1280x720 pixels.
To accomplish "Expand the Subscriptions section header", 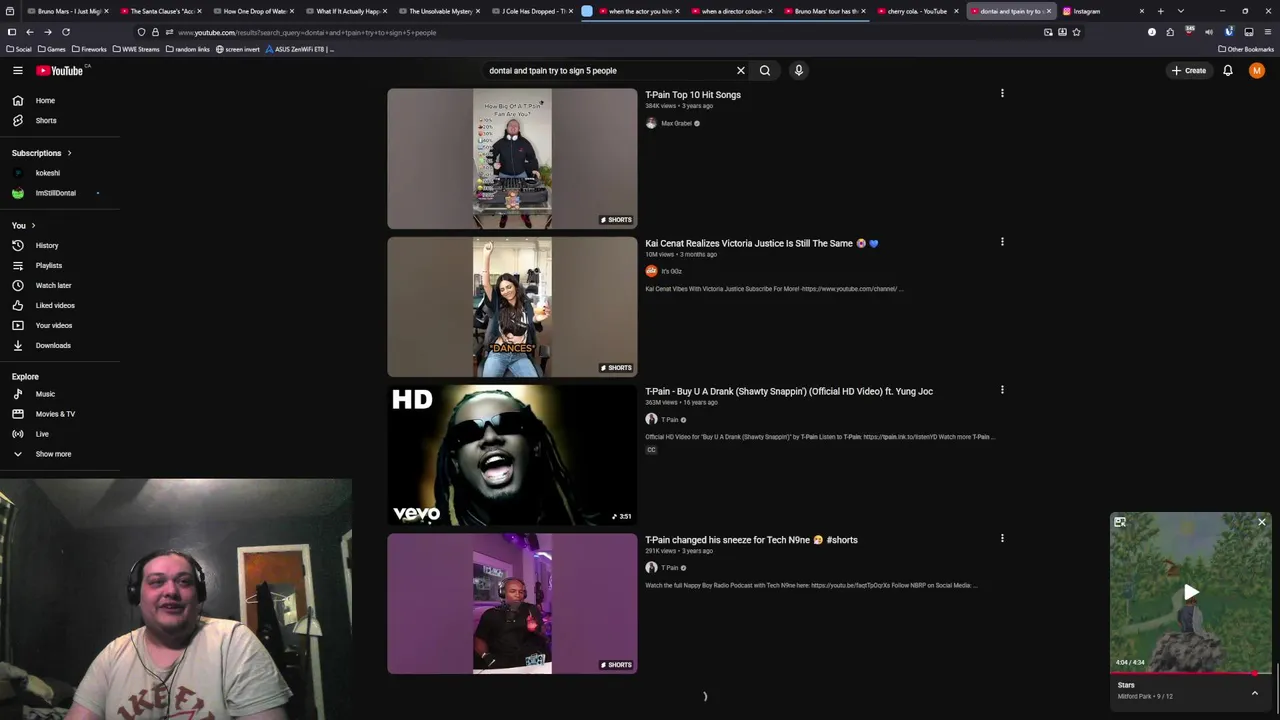I will [x=42, y=153].
